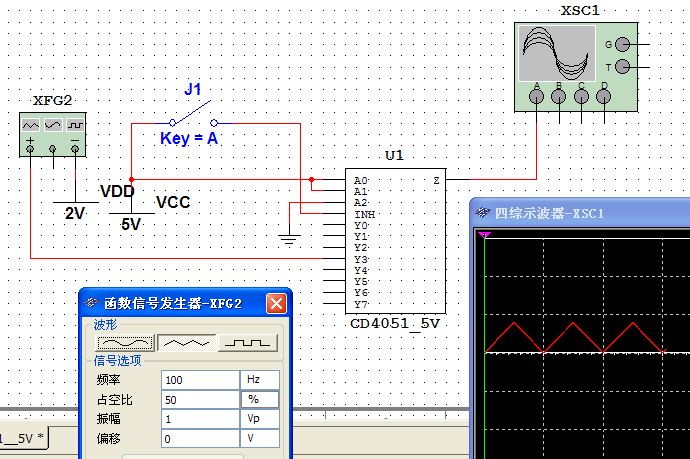Image resolution: width=690 pixels, height=459 pixels.
Task: Click the minus terminal of XFG2
Action: 75,149
